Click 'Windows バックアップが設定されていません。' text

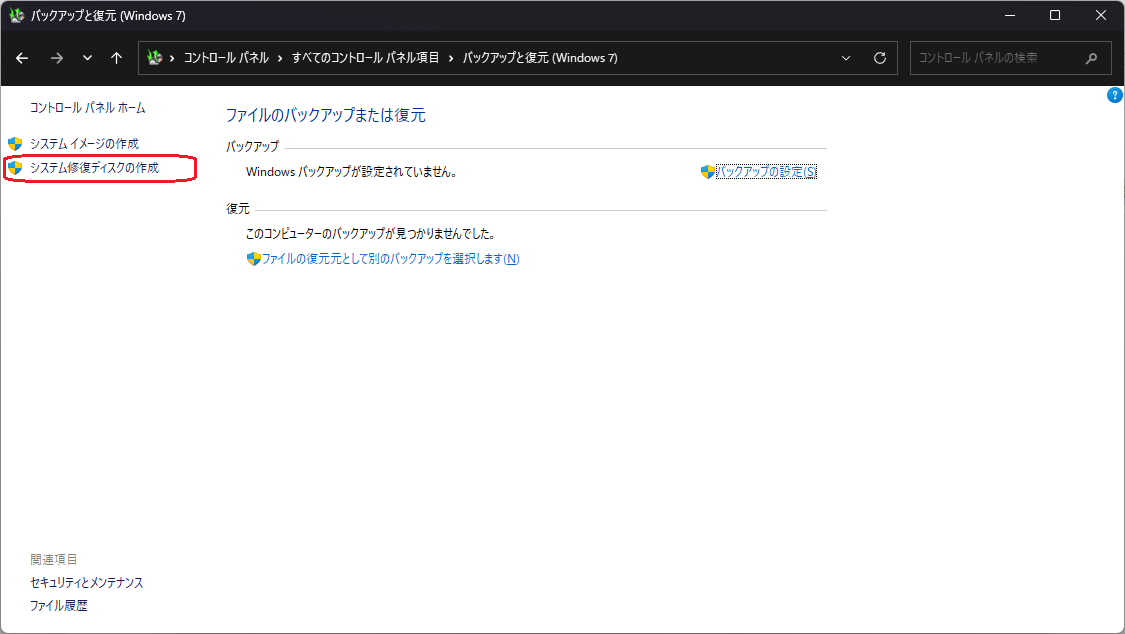pyautogui.click(x=352, y=171)
